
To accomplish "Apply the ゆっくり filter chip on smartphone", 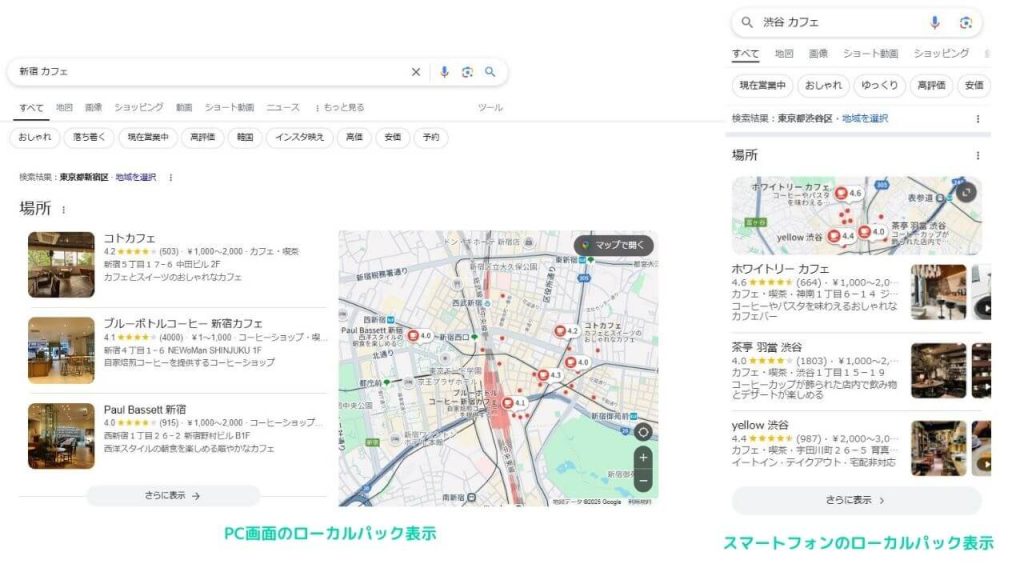I will 879,86.
